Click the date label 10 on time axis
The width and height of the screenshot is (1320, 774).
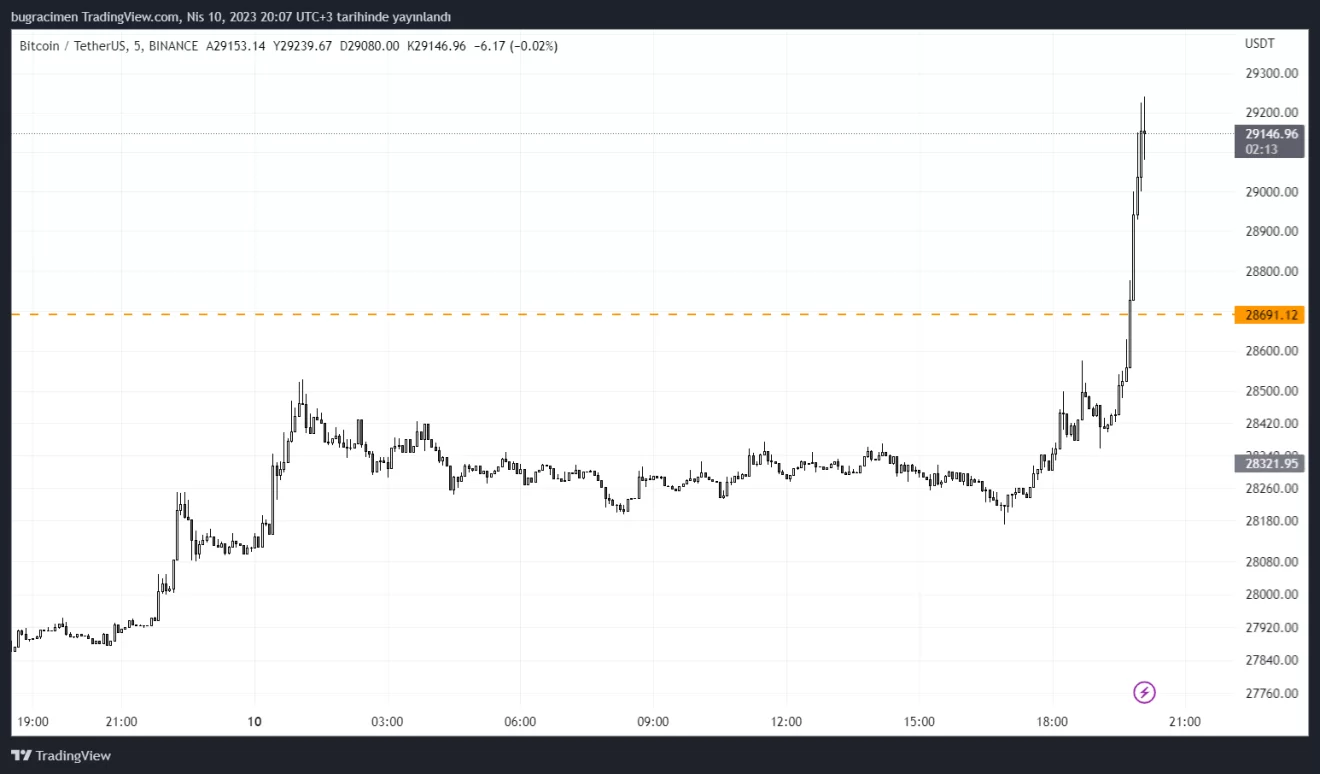(x=255, y=721)
